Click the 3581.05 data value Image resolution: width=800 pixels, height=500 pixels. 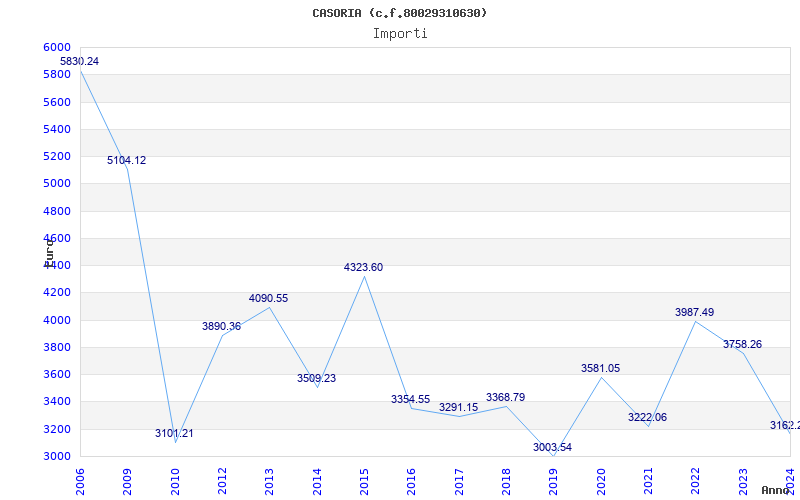click(601, 368)
